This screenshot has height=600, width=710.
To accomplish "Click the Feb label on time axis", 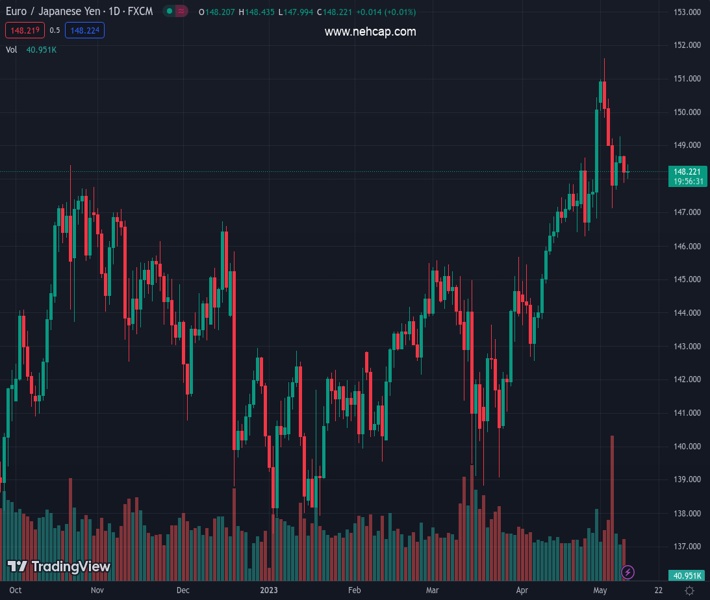I will 354,591.
